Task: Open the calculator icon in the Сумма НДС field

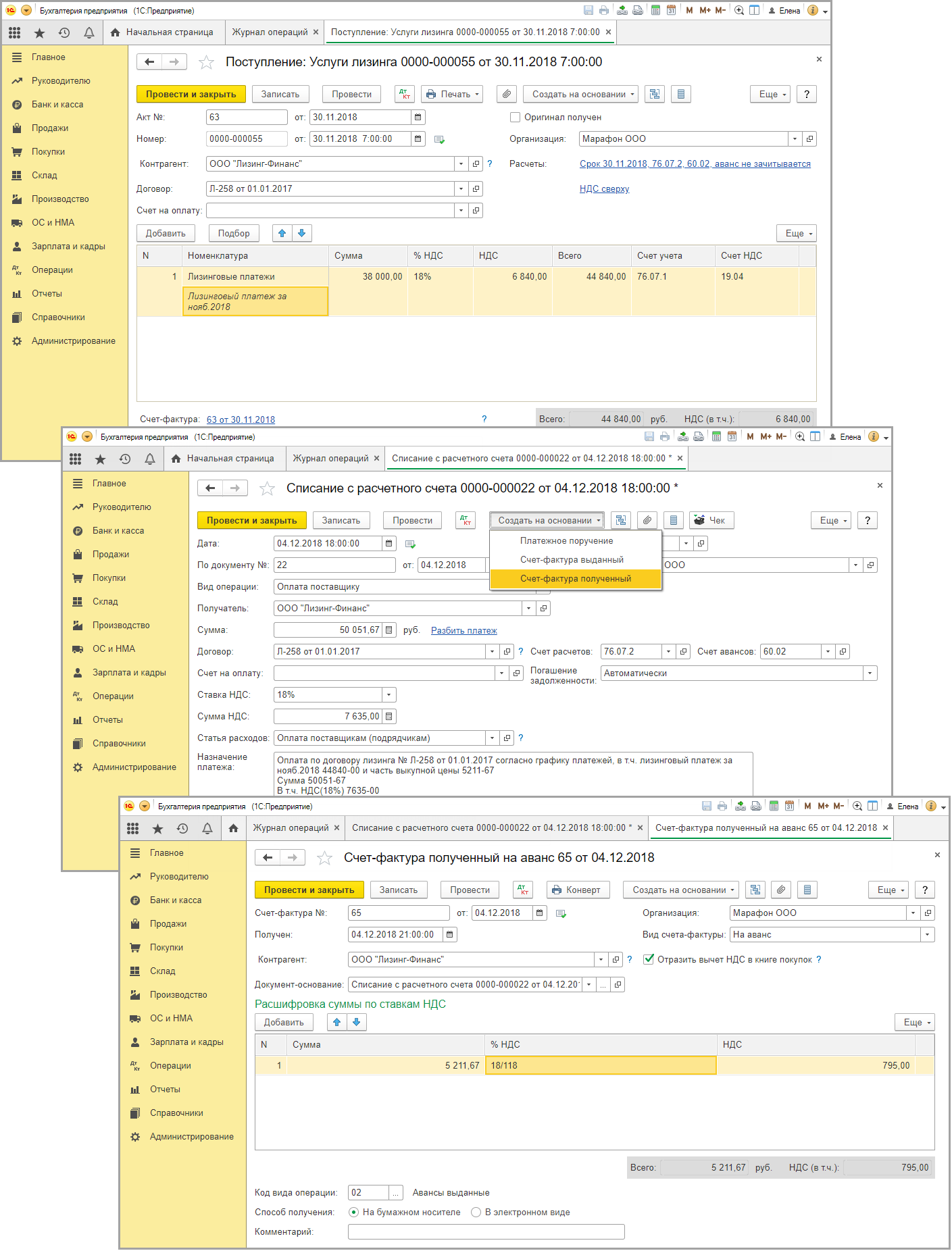Action: 389,717
